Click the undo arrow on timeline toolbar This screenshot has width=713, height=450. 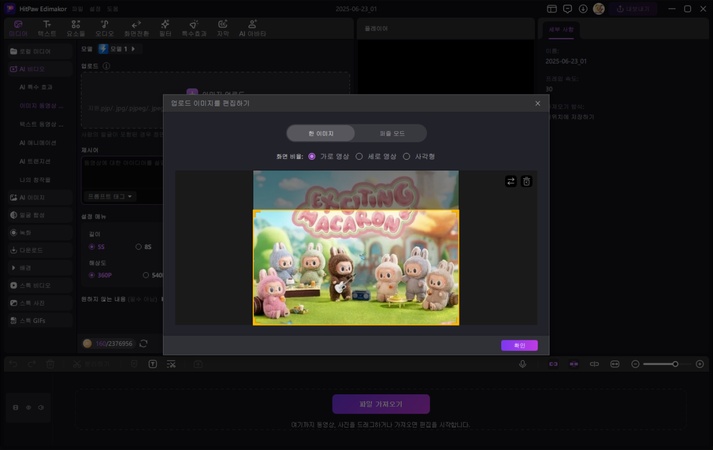pos(13,364)
